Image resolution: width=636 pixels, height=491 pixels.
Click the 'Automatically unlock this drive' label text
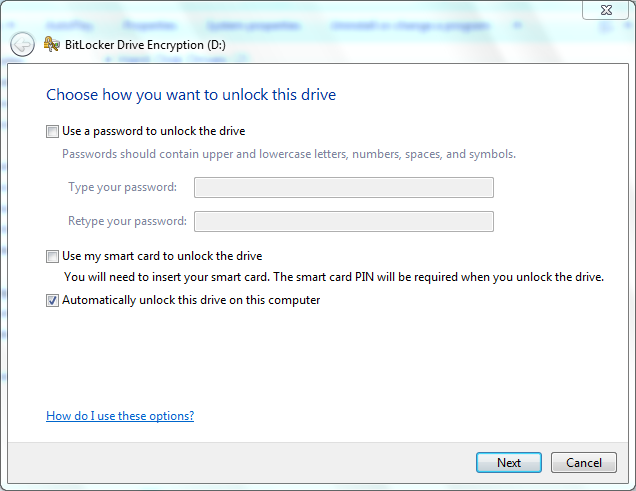click(191, 300)
